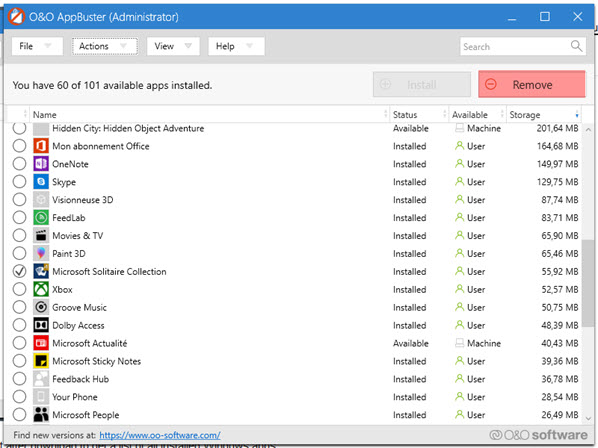Select the Mon abonnement Office checkbox

pos(19,146)
